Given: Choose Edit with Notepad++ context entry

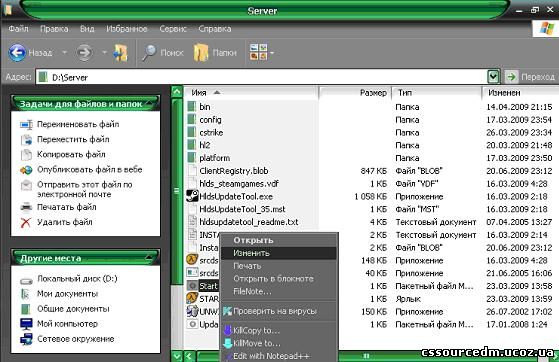Looking at the screenshot, I should [x=279, y=356].
